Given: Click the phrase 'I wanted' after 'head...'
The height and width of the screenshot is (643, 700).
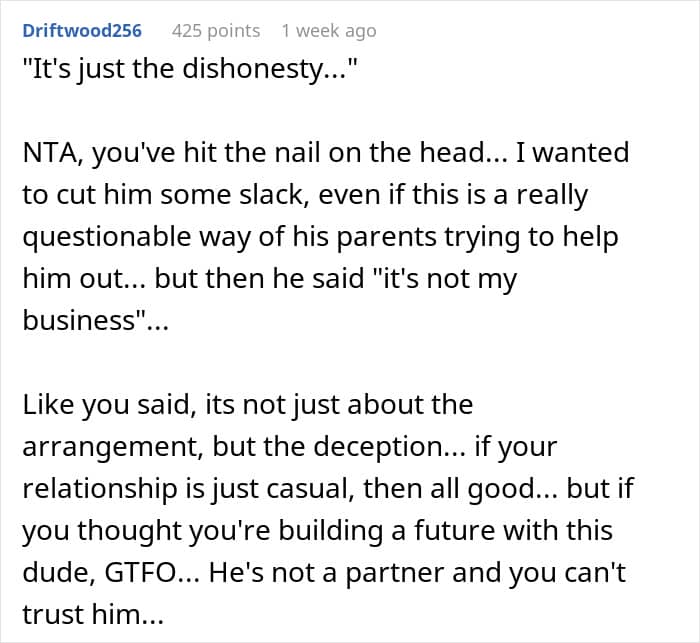Looking at the screenshot, I should pos(573,152).
